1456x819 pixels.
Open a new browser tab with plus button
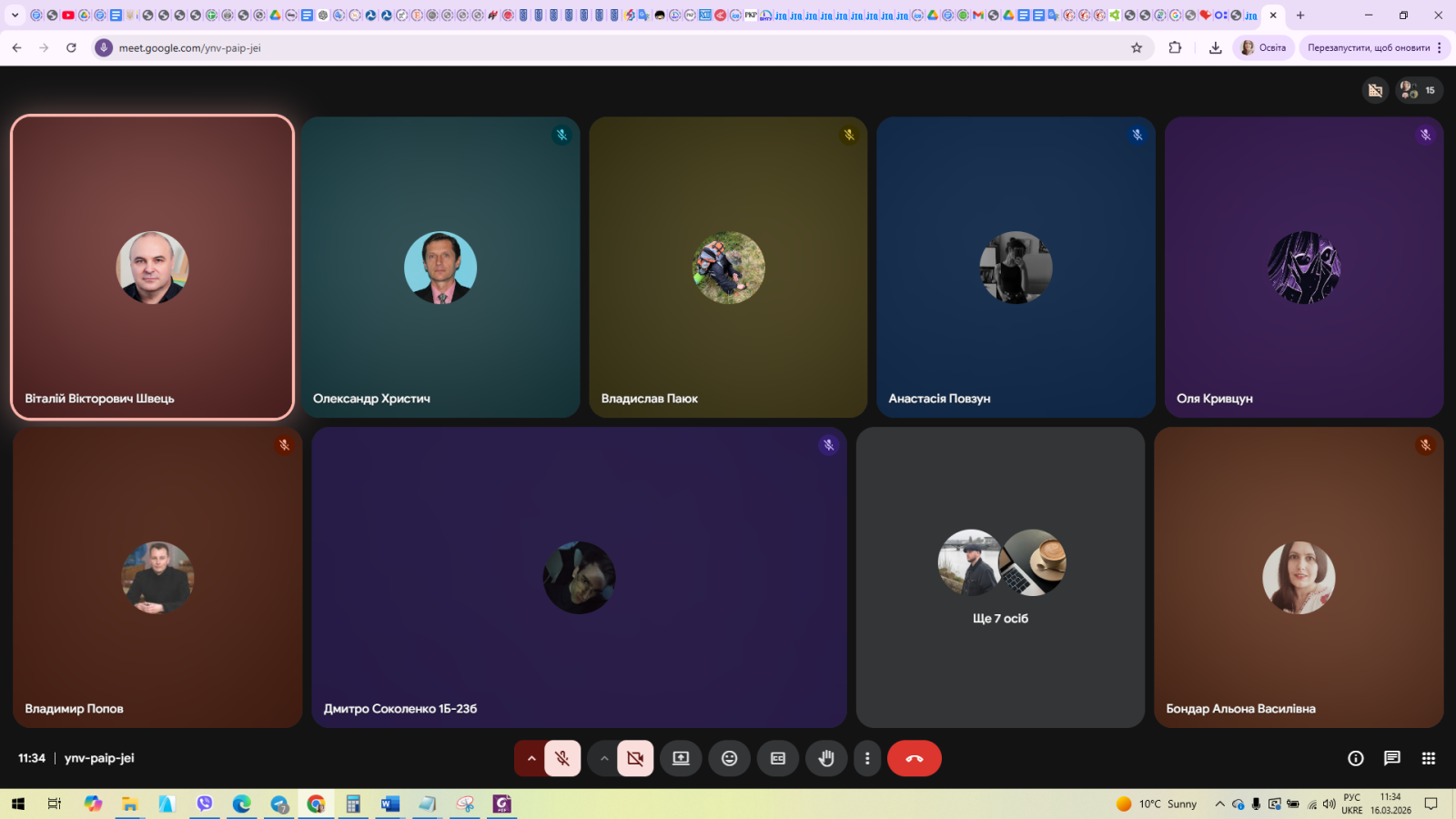click(x=1300, y=15)
